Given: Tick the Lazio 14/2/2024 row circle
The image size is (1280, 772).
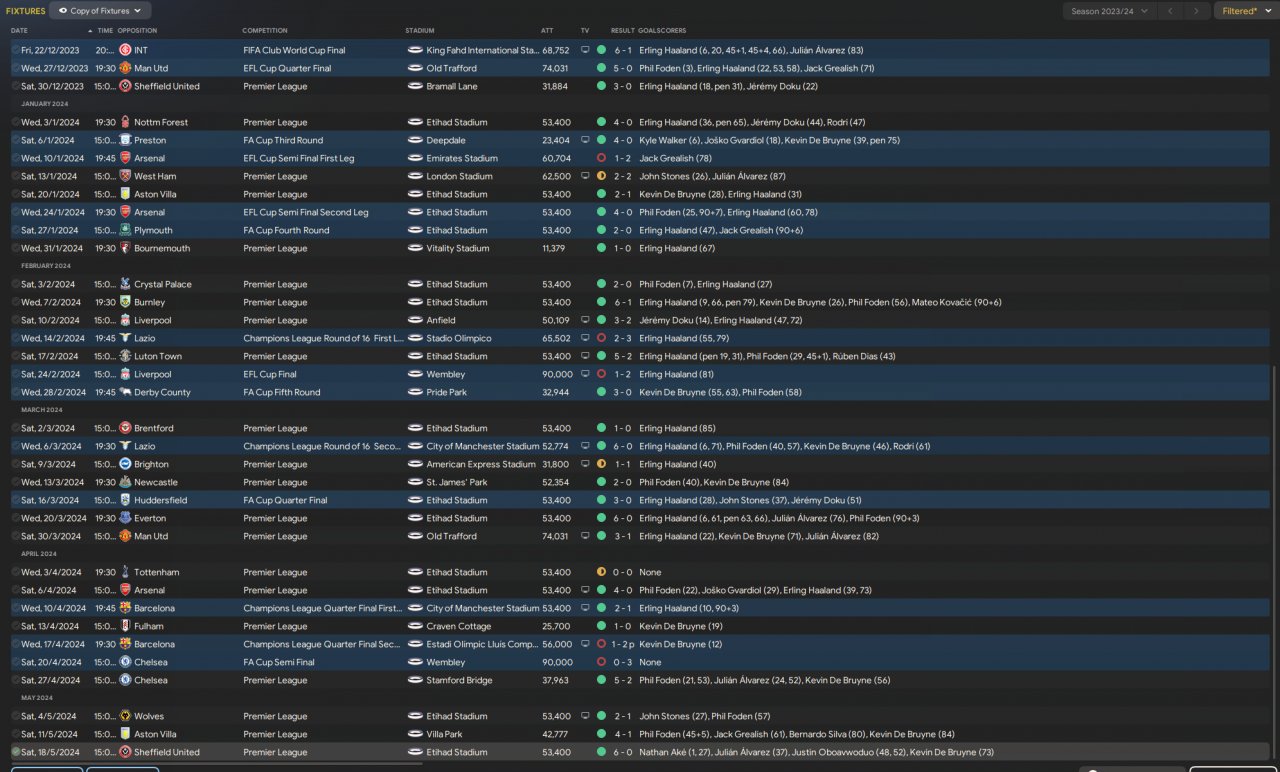Looking at the screenshot, I should 16,338.
